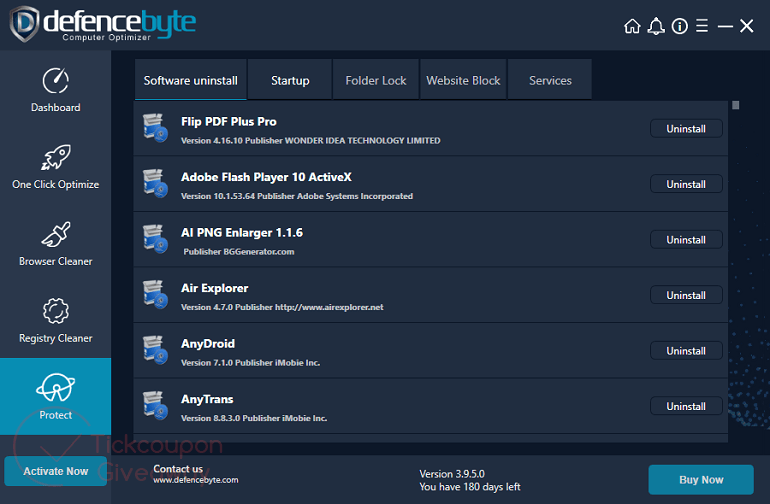Open the hamburger menu icon
The image size is (770, 504).
[702, 26]
